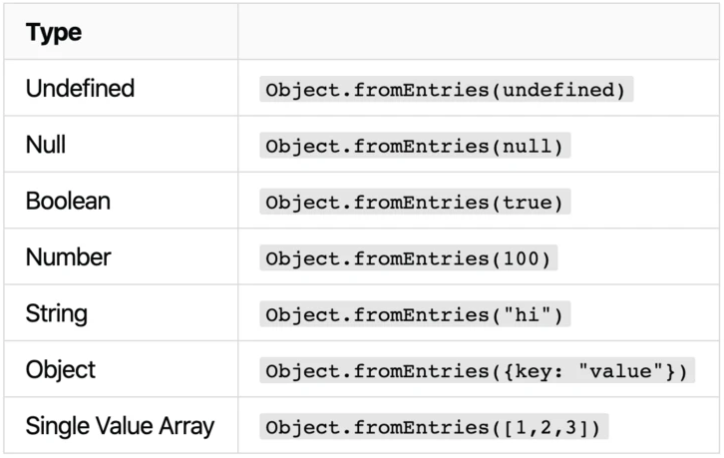
Task: Select the String type cell
Action: [x=121, y=313]
